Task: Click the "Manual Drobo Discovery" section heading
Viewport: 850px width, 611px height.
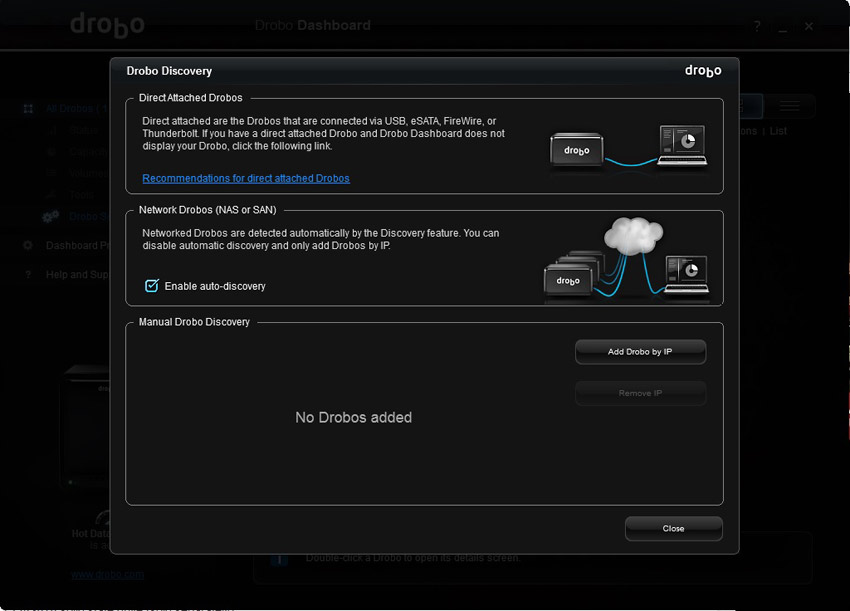Action: [x=194, y=322]
